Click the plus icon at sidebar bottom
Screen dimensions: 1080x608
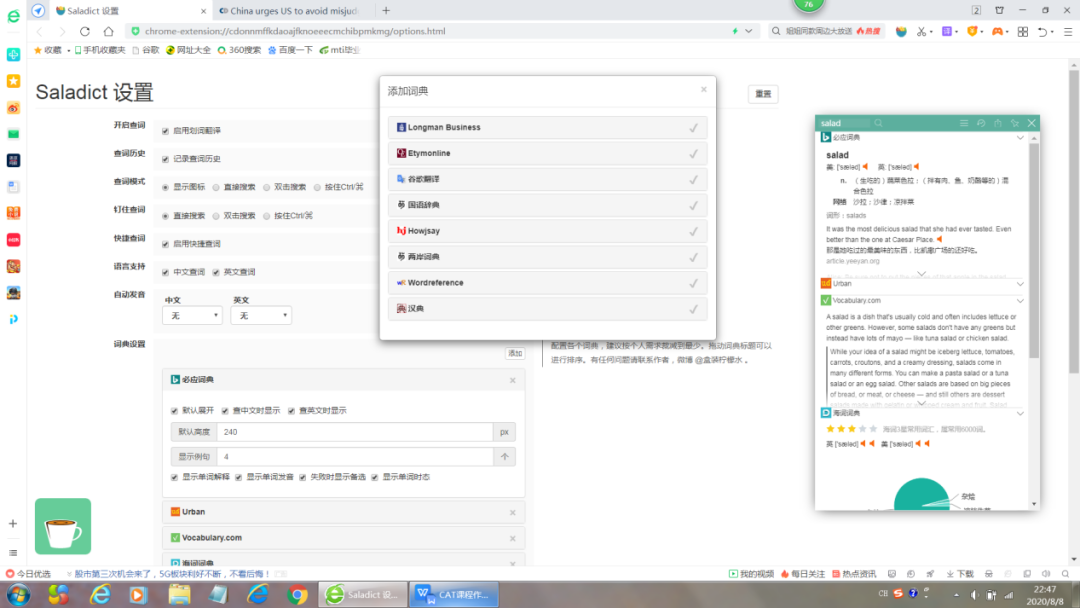pyautogui.click(x=13, y=523)
